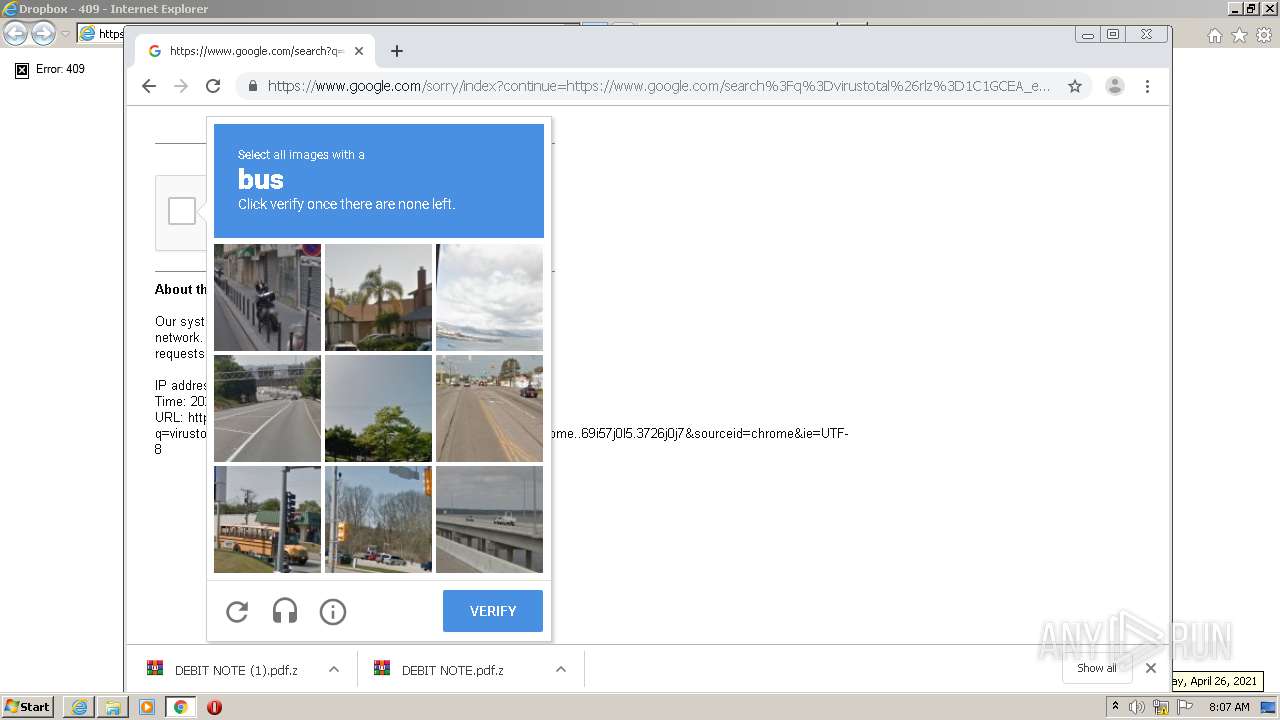Viewport: 1280px width, 720px height.
Task: Go forward in the Internet Explorer window
Action: [43, 34]
